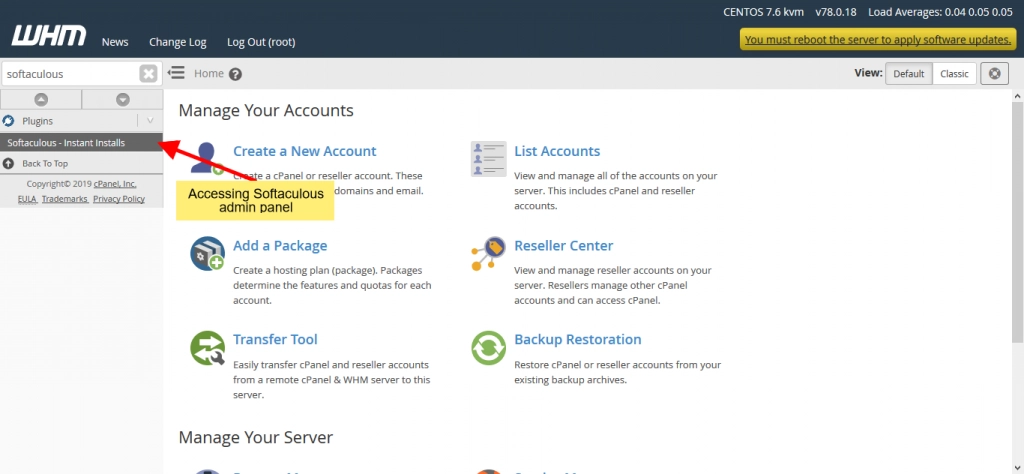Click the vertical page scrollbar

[1018, 221]
